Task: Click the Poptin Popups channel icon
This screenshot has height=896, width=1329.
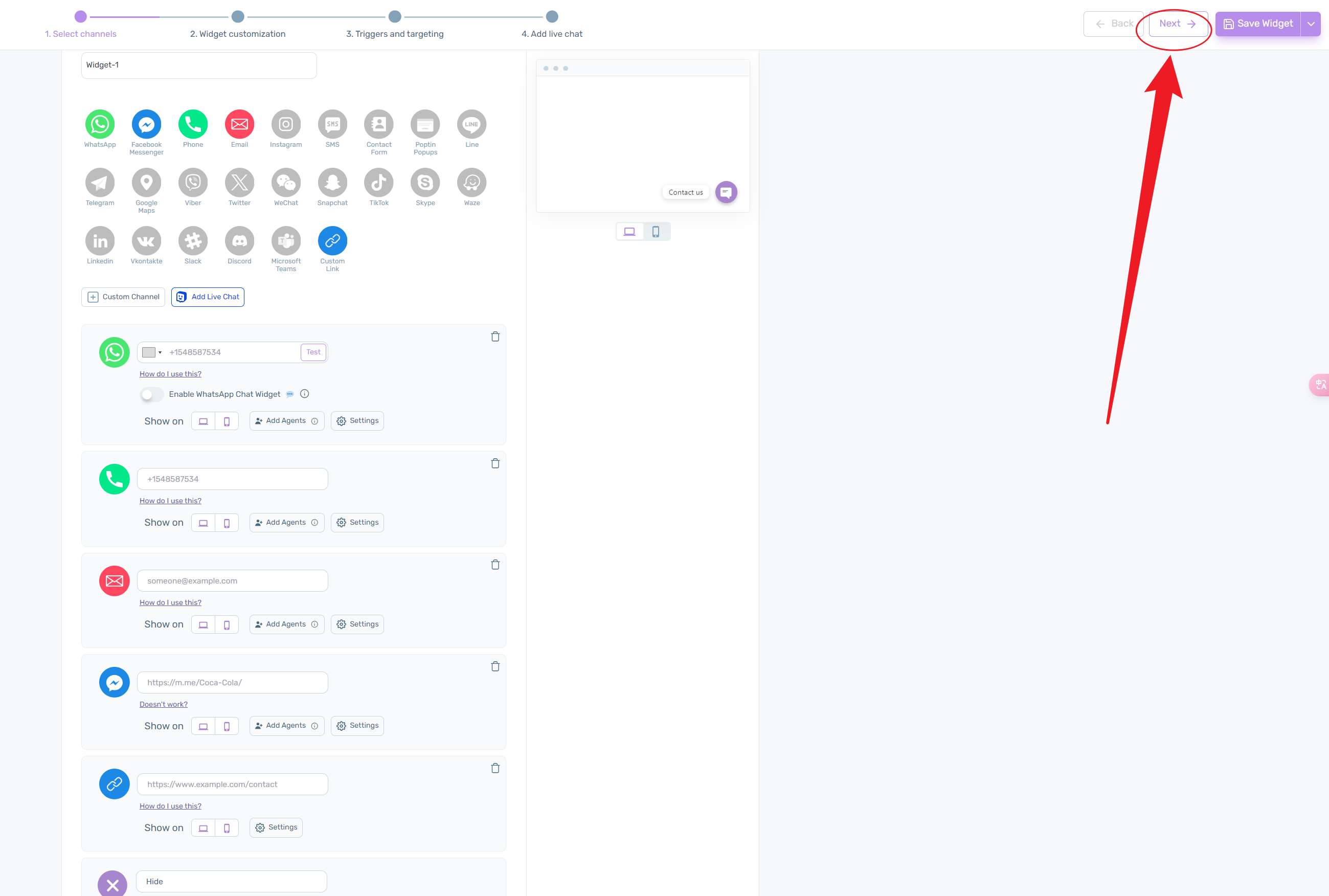Action: pos(425,124)
